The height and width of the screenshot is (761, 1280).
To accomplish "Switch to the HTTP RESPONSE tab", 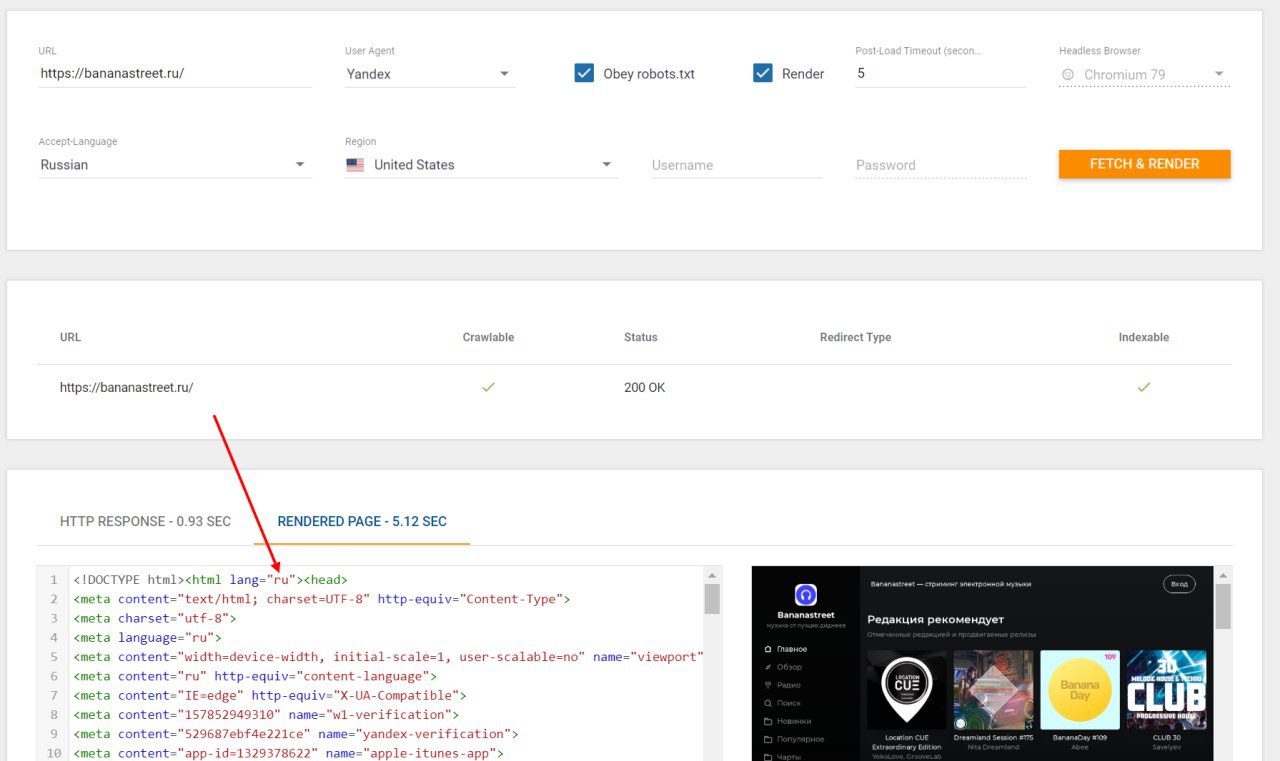I will coord(145,521).
